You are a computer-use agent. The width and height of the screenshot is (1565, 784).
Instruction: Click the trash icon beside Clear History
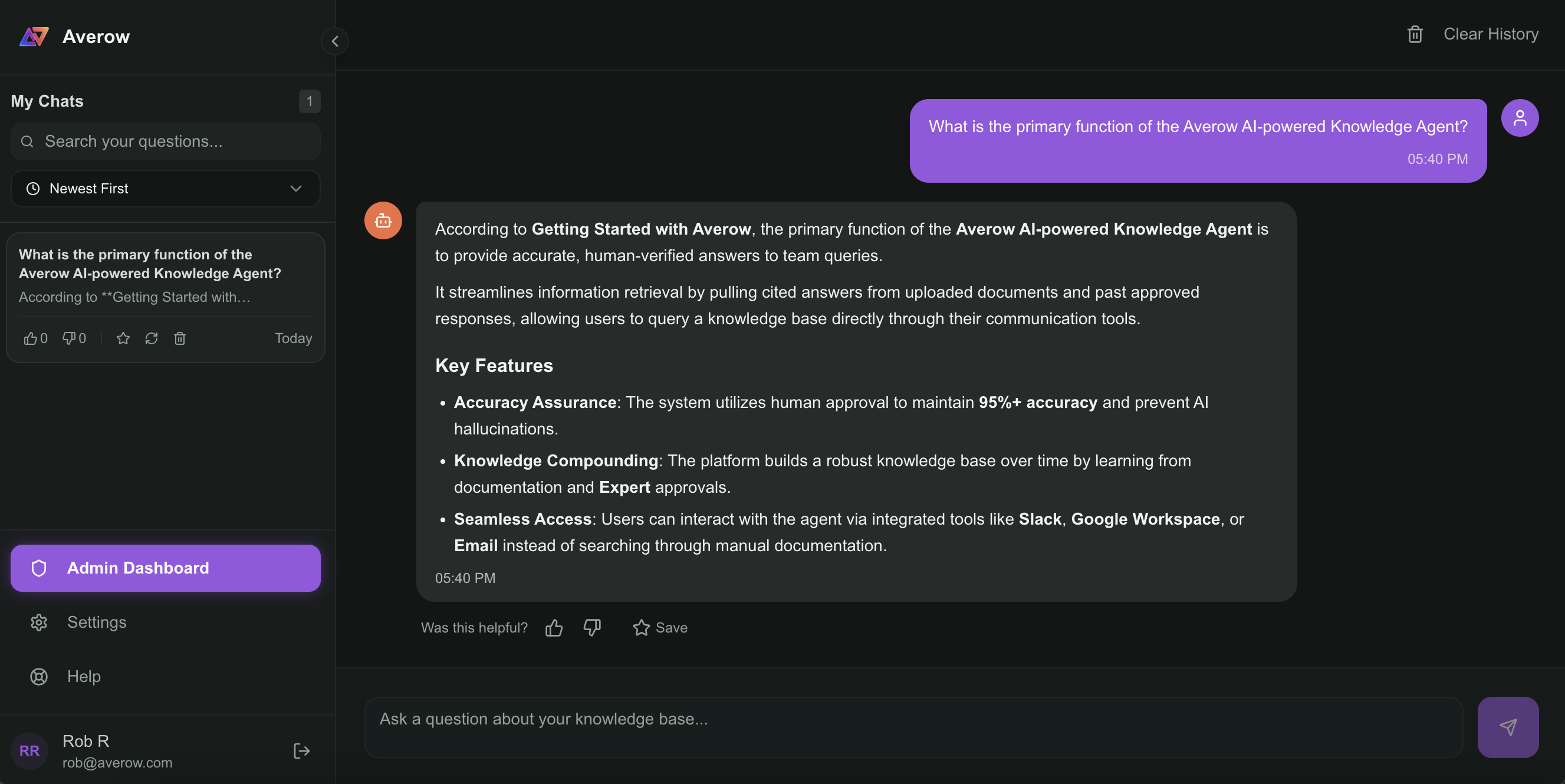click(1415, 35)
